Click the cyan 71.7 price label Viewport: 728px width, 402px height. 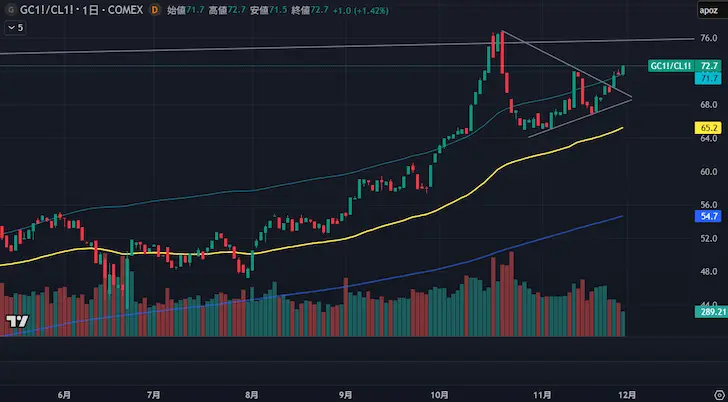coord(709,78)
